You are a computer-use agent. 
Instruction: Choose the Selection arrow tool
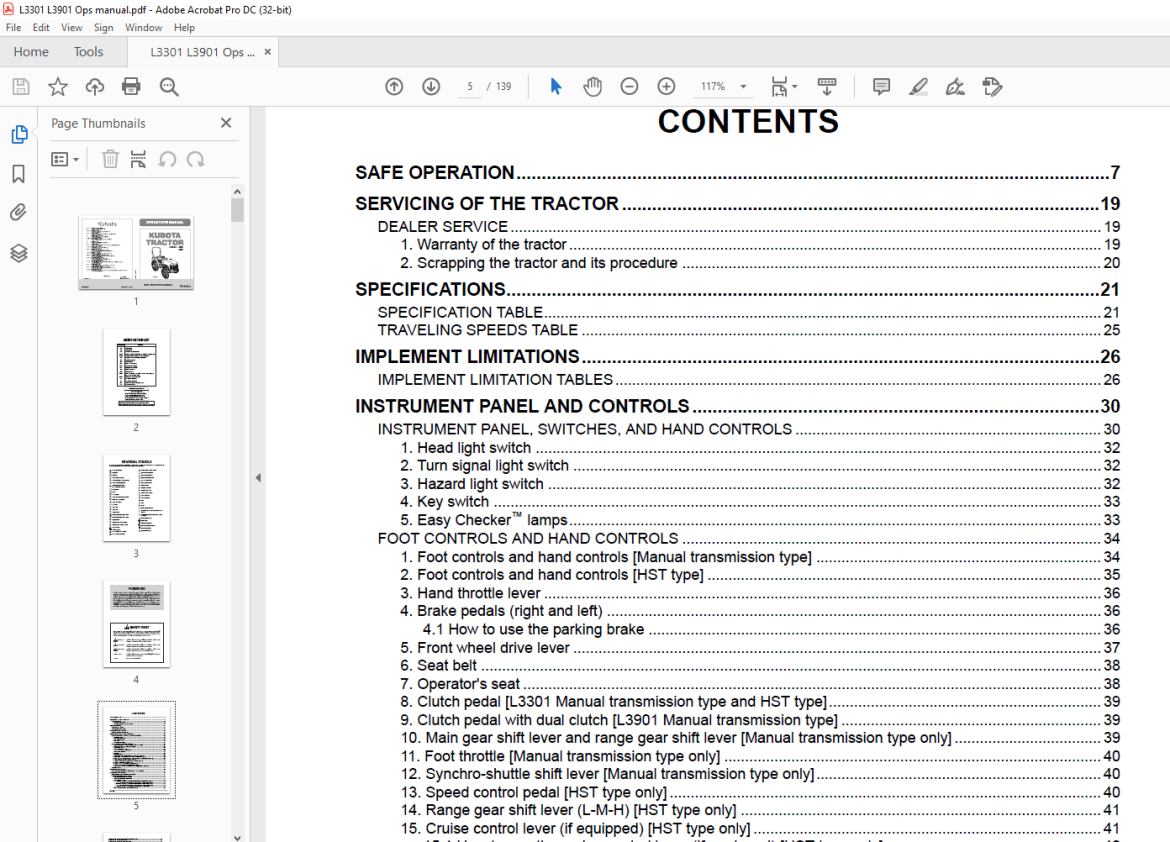pos(556,87)
